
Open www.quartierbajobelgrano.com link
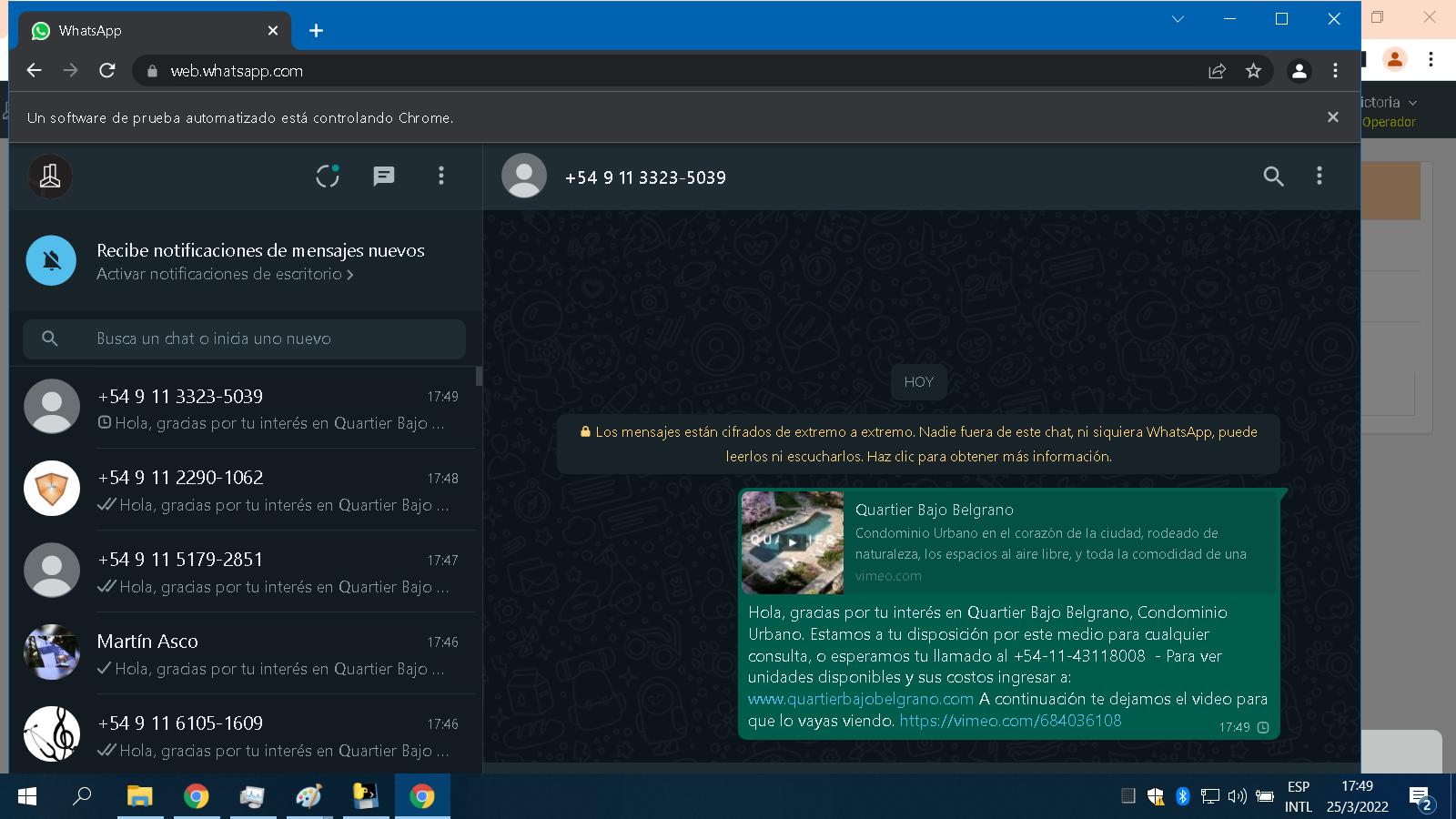coord(861,699)
